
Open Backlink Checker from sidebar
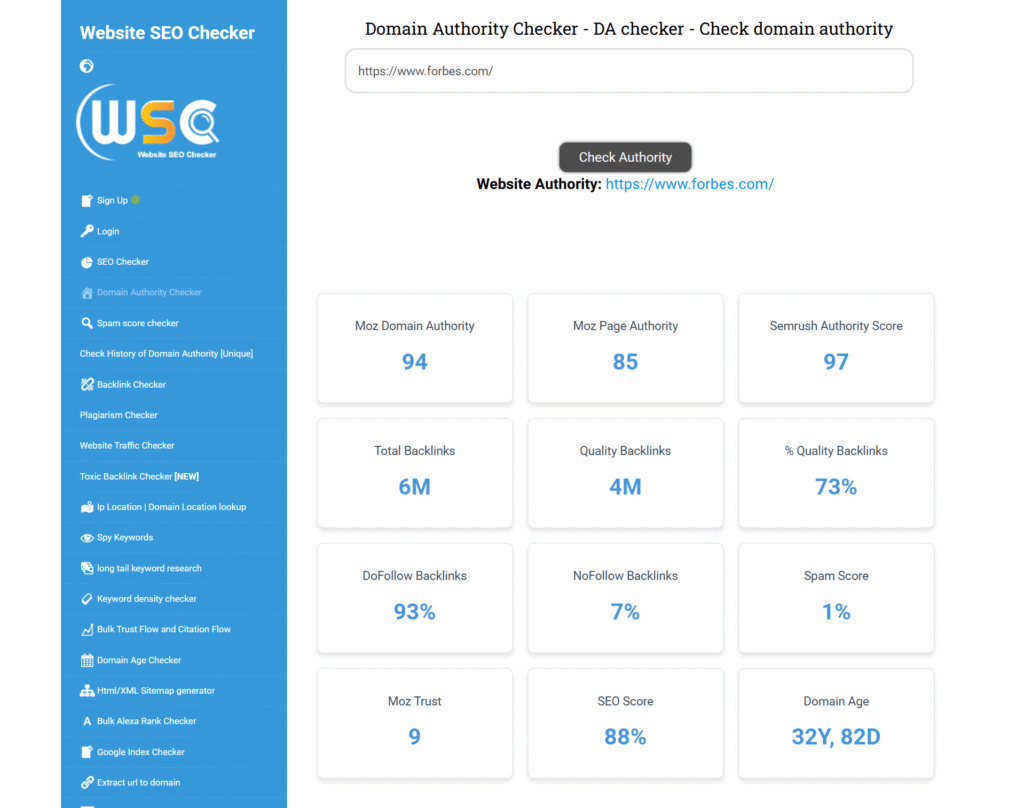[x=174, y=385]
